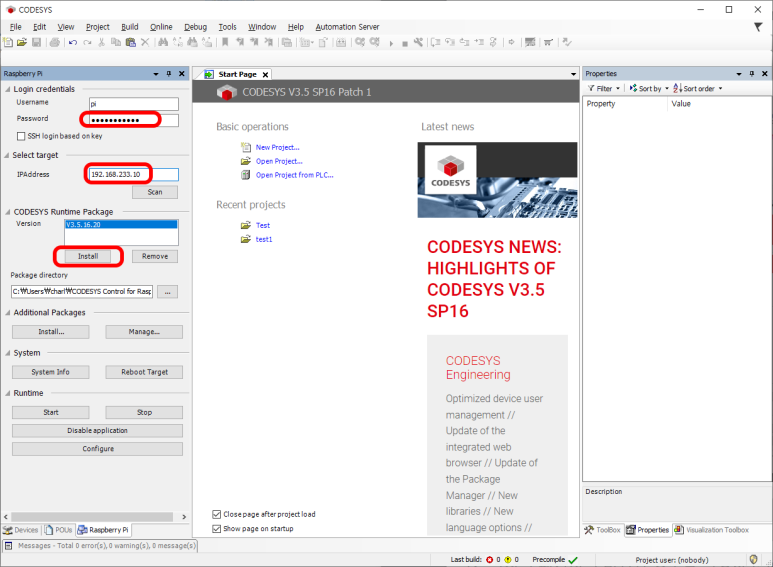Click the New File toolbar icon
773x567 pixels.
click(x=8, y=43)
